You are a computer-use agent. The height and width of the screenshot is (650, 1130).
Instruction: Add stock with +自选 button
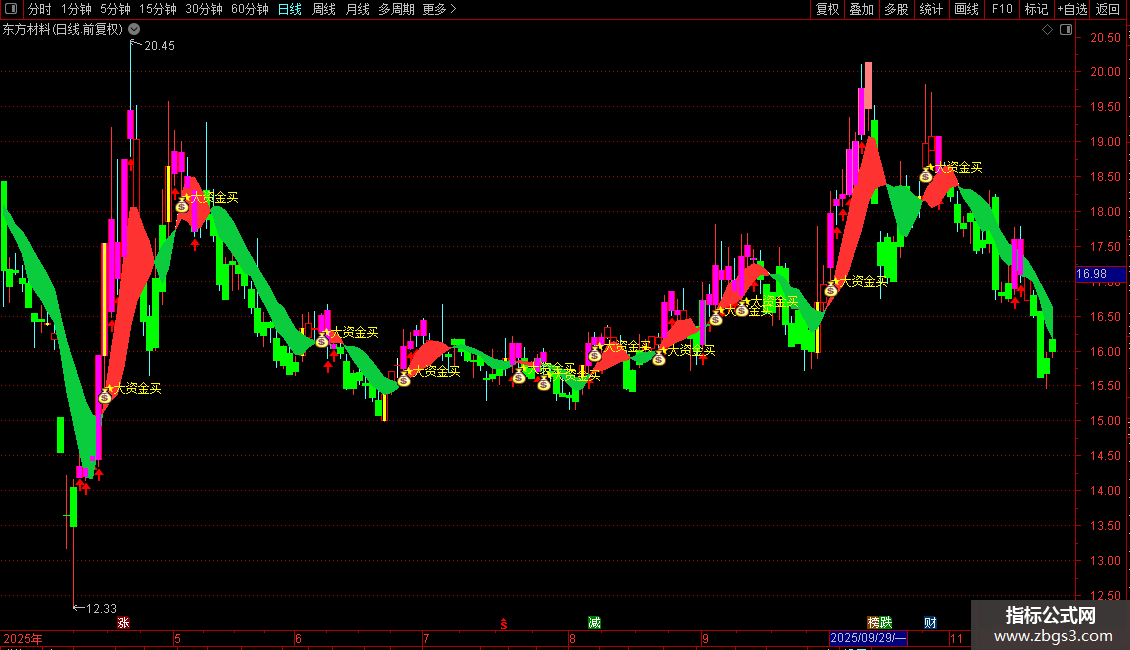(x=1072, y=9)
